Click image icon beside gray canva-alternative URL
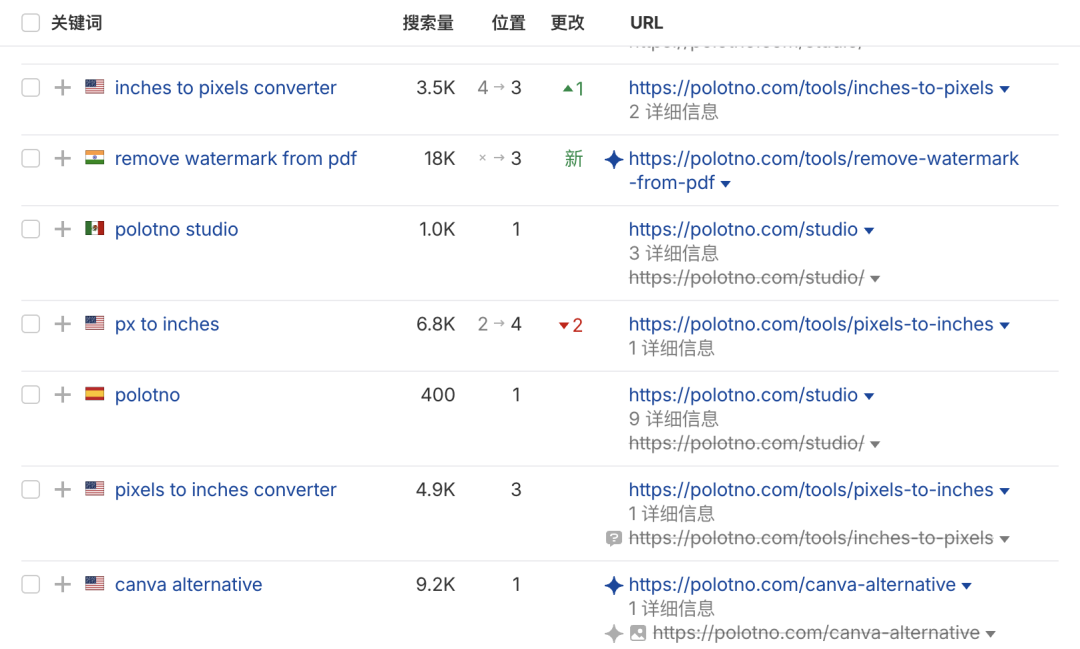Screen dimensions: 1080x649 coord(638,632)
